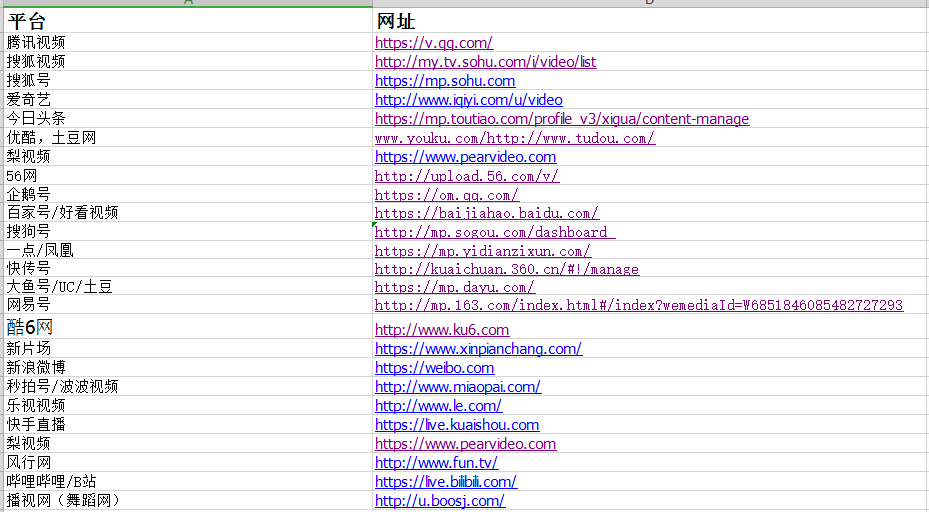The image size is (929, 512).
Task: Open the live.bilibili.com link
Action: click(446, 481)
